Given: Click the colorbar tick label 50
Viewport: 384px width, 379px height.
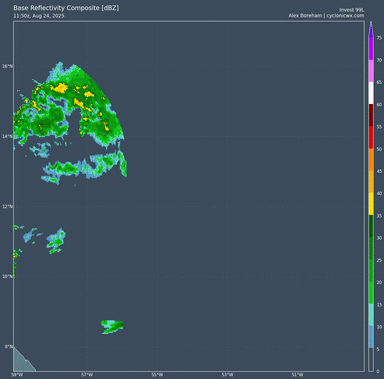Looking at the screenshot, I should click(x=379, y=149).
